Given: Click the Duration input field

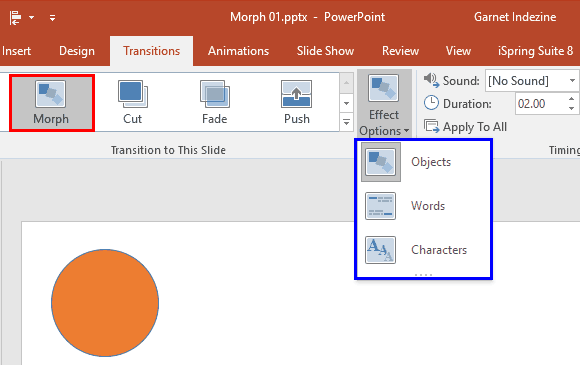Looking at the screenshot, I should pyautogui.click(x=541, y=104).
